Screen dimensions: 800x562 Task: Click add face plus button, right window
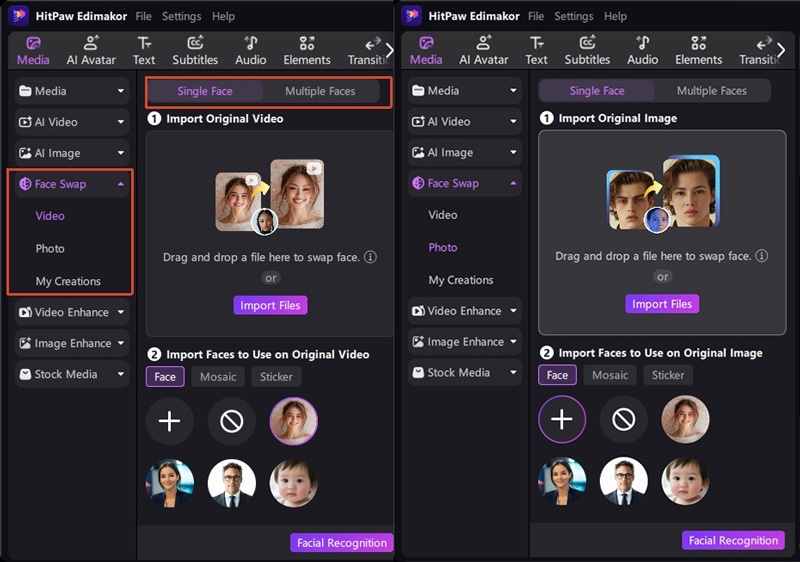pos(562,419)
